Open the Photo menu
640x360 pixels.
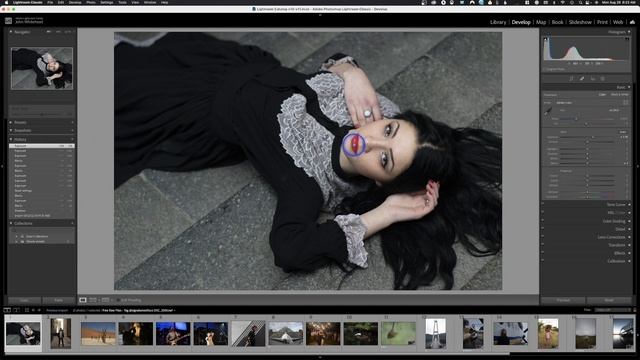[91, 2]
